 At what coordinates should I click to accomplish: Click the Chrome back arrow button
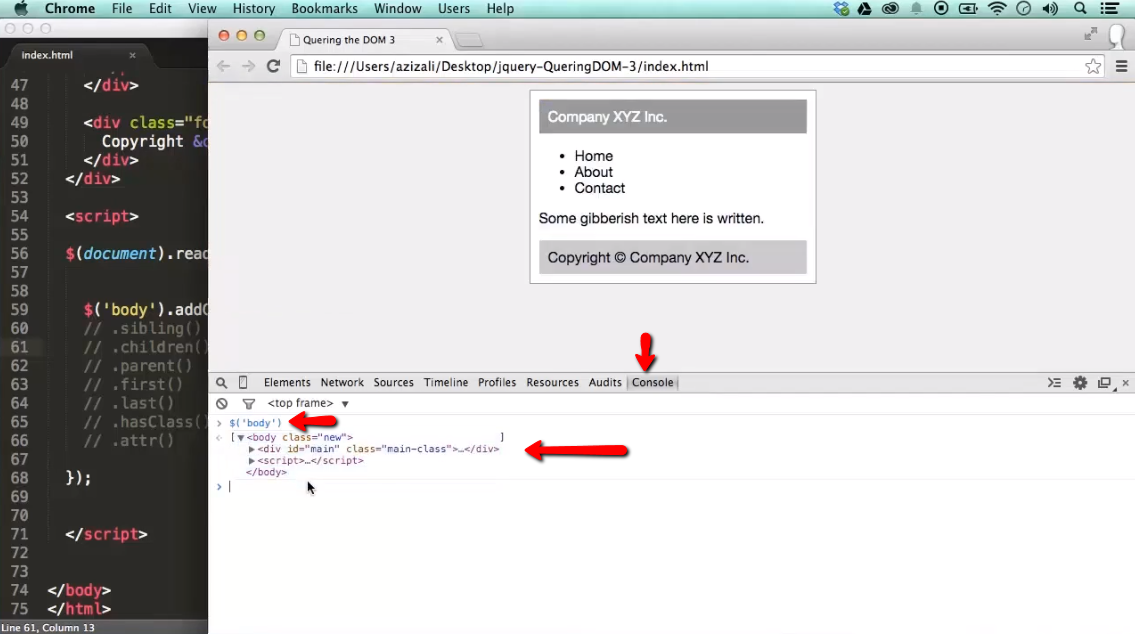point(223,66)
